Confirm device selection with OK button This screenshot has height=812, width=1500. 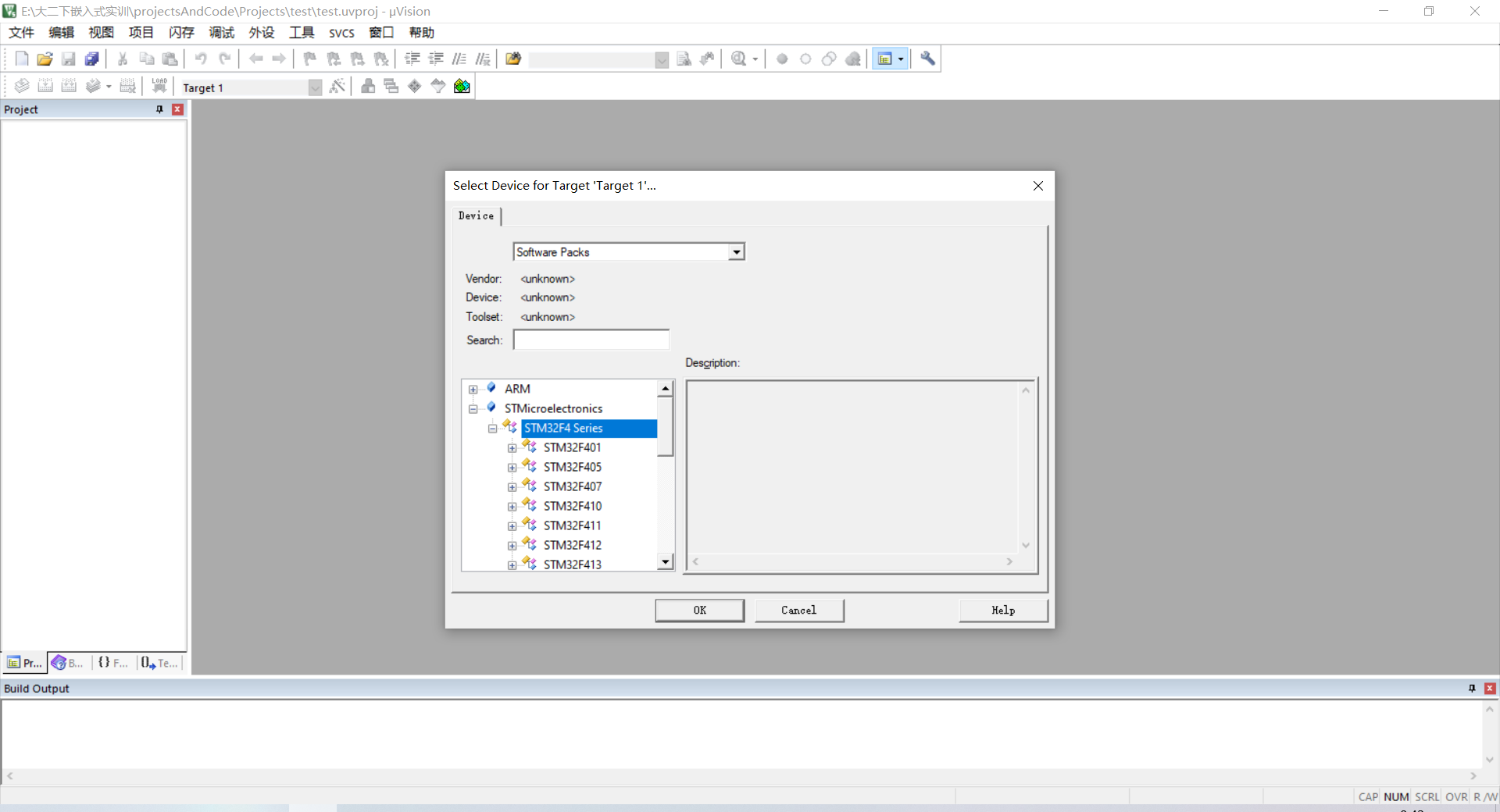699,611
